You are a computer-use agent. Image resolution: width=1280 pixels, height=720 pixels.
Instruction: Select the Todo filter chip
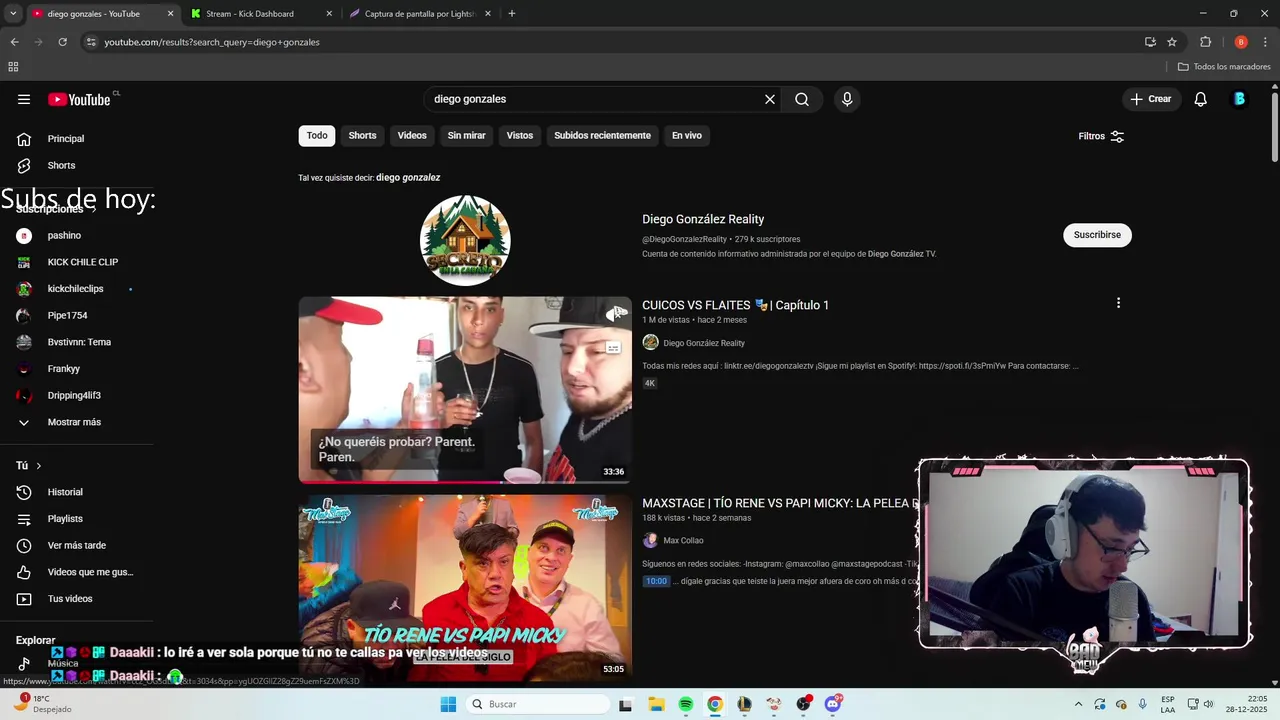[x=317, y=136]
